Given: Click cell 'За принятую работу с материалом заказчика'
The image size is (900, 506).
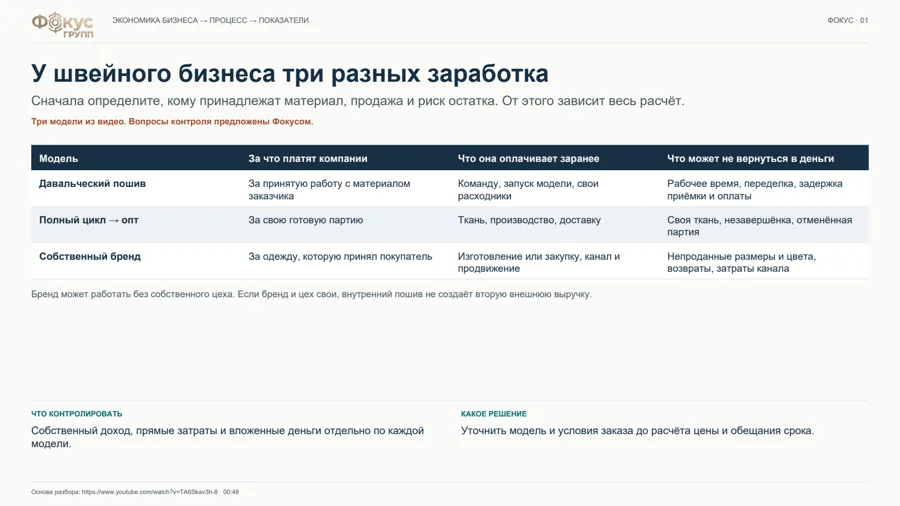Looking at the screenshot, I should tap(329, 189).
